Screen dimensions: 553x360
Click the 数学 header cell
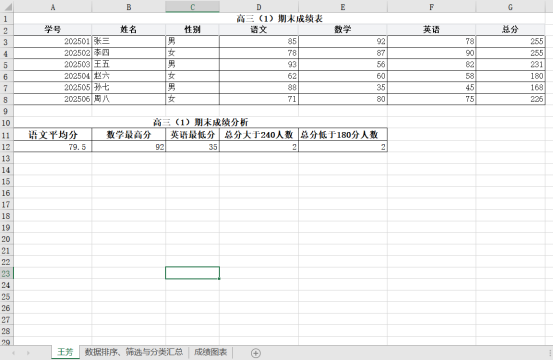coord(343,30)
